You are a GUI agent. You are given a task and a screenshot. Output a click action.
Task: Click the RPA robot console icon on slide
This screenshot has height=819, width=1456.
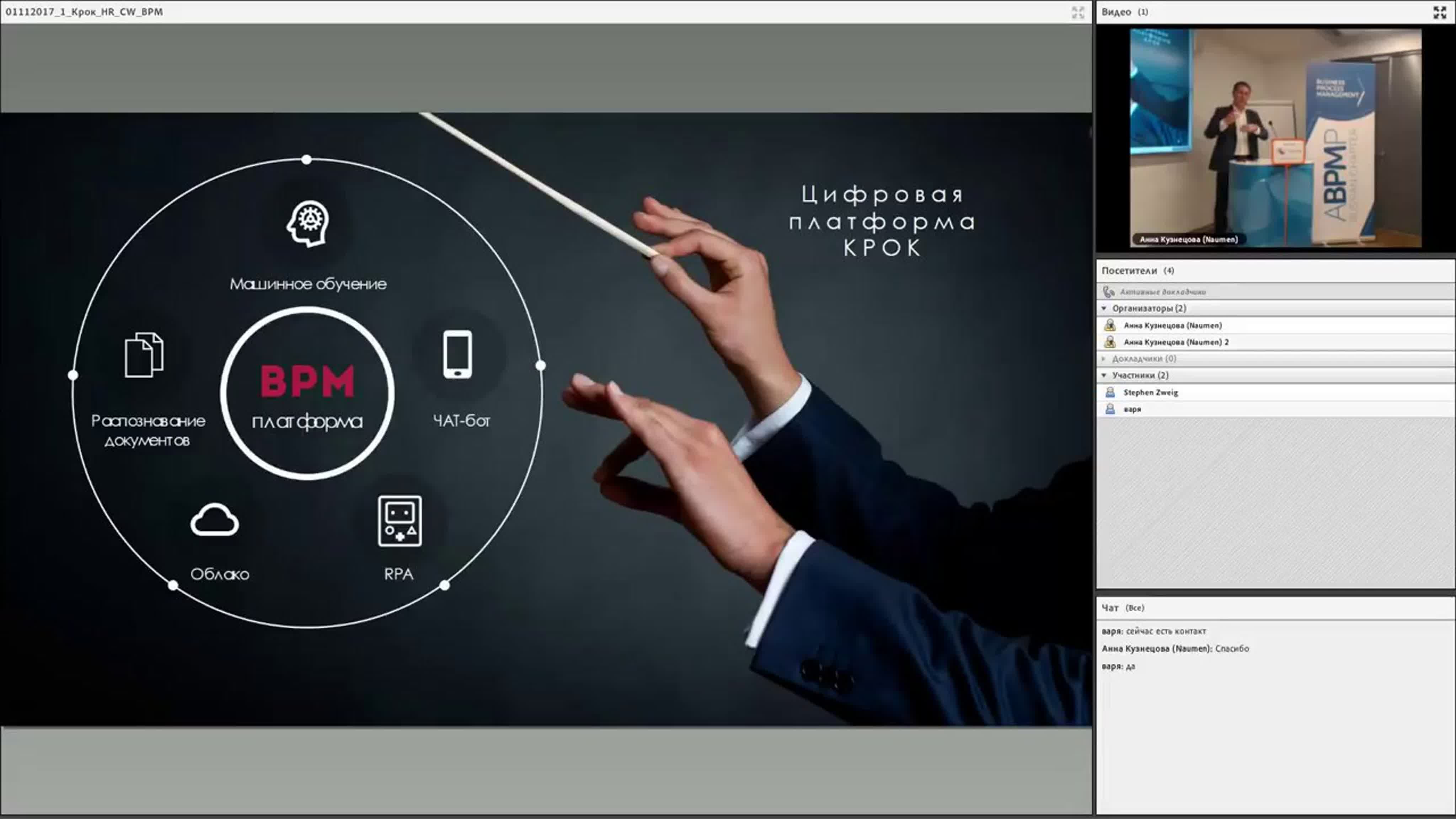point(400,521)
